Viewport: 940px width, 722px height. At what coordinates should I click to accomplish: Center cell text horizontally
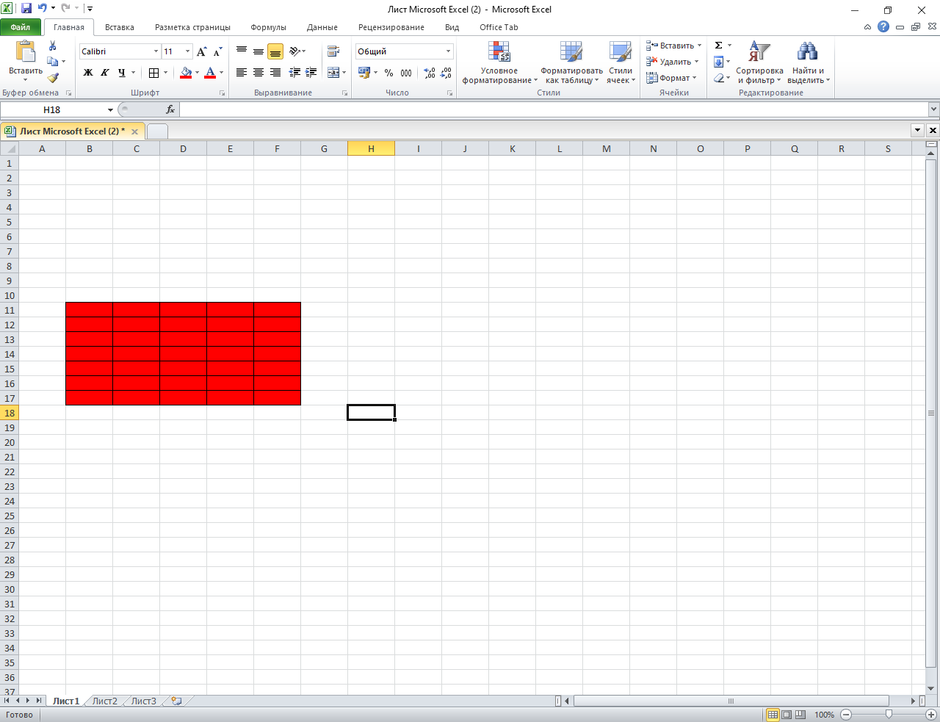click(258, 73)
